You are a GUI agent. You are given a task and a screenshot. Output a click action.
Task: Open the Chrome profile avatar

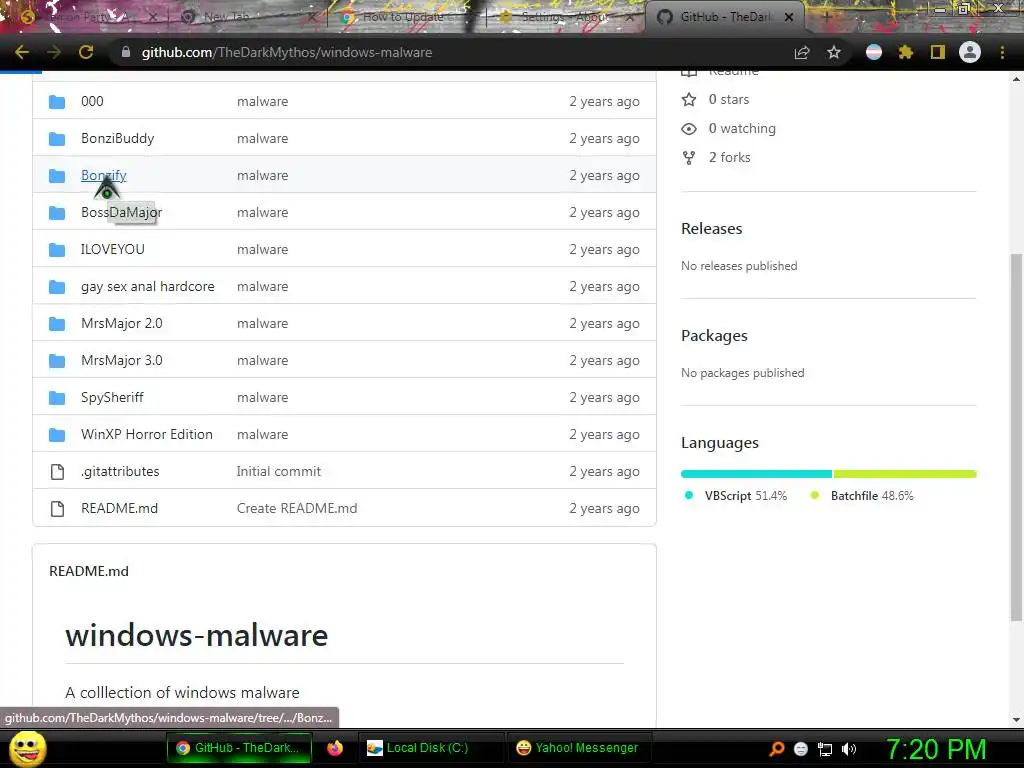coord(970,52)
